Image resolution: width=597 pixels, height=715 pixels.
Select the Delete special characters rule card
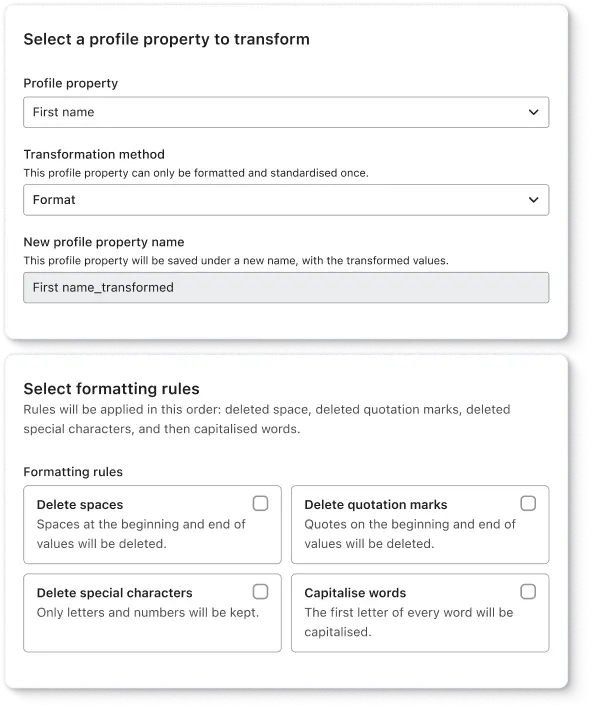(x=152, y=613)
